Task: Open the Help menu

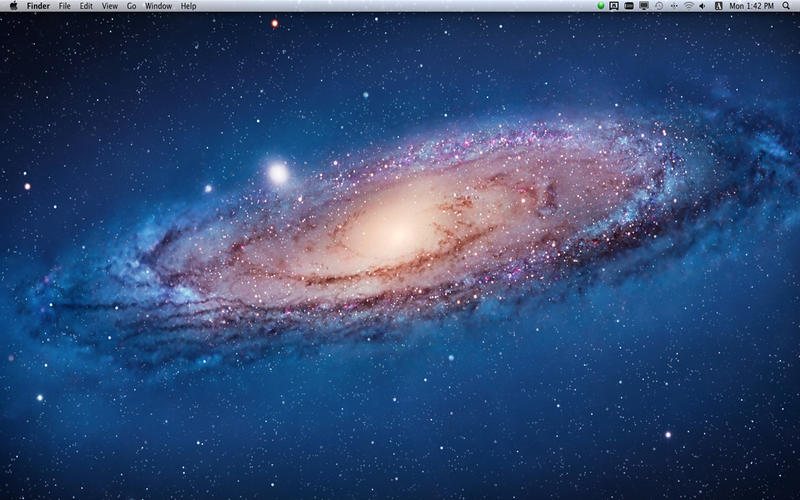Action: point(188,6)
